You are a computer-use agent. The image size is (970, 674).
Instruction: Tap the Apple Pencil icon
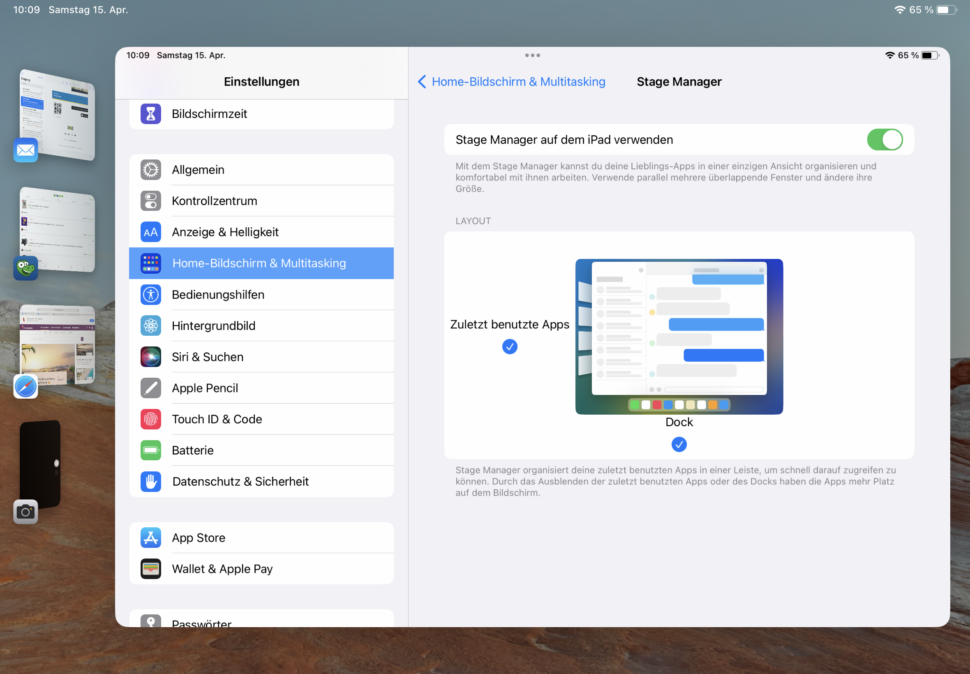(x=150, y=388)
